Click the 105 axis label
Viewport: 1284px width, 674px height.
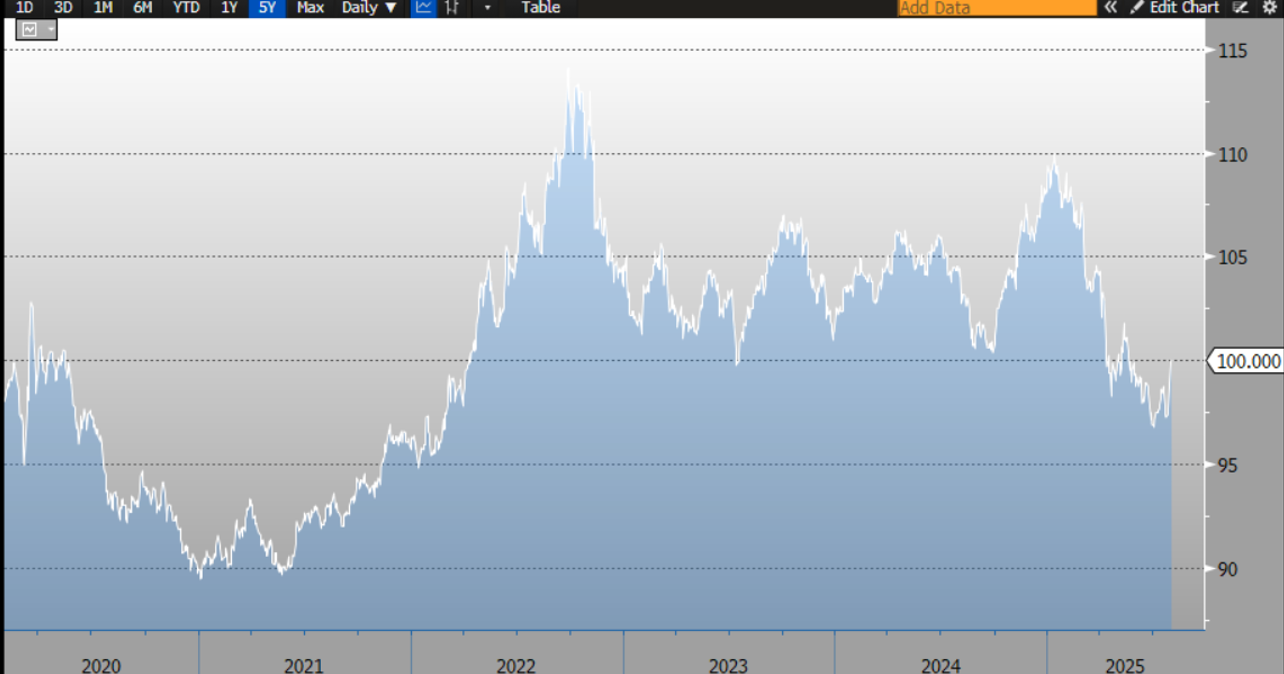coord(1233,257)
